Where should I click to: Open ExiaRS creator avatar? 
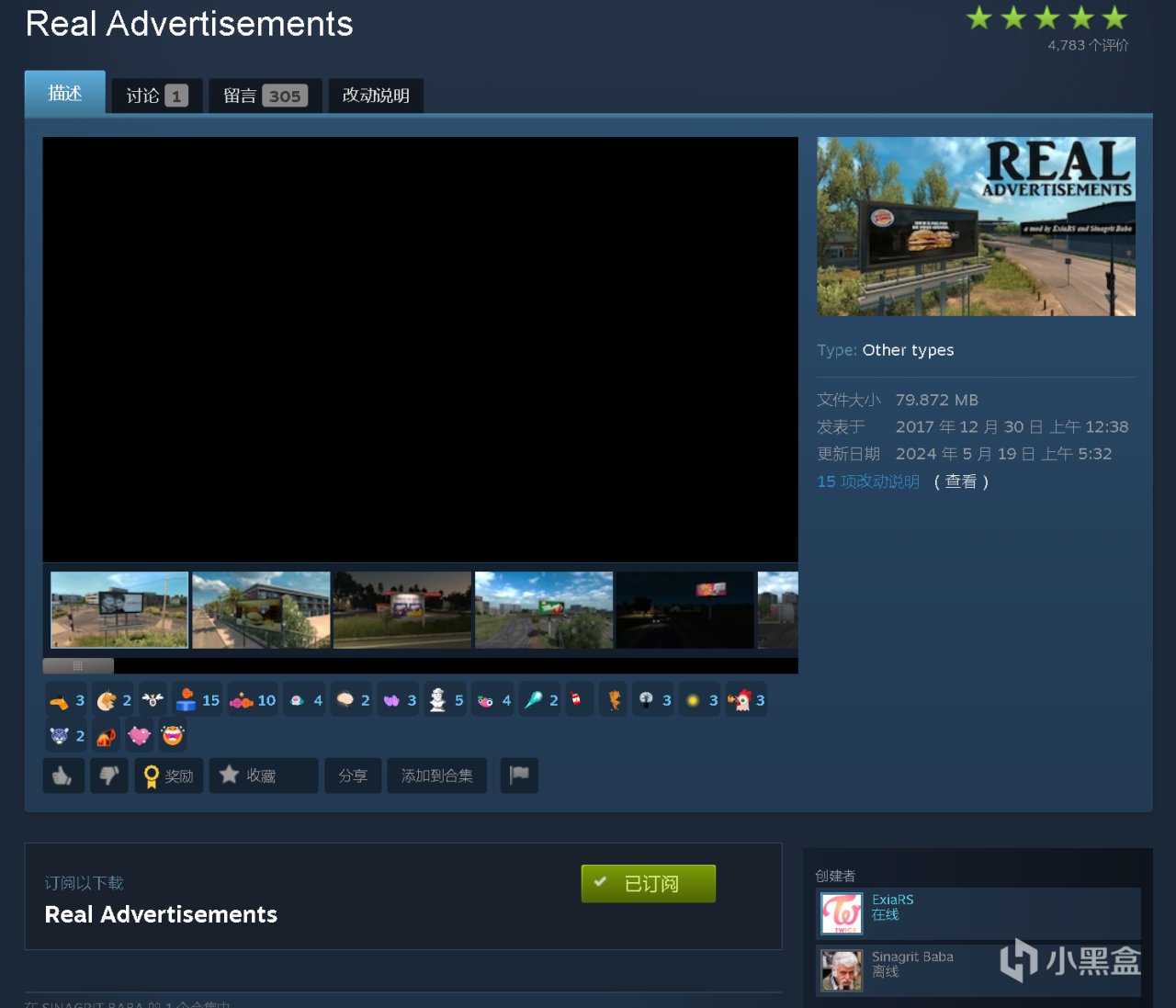coord(842,913)
